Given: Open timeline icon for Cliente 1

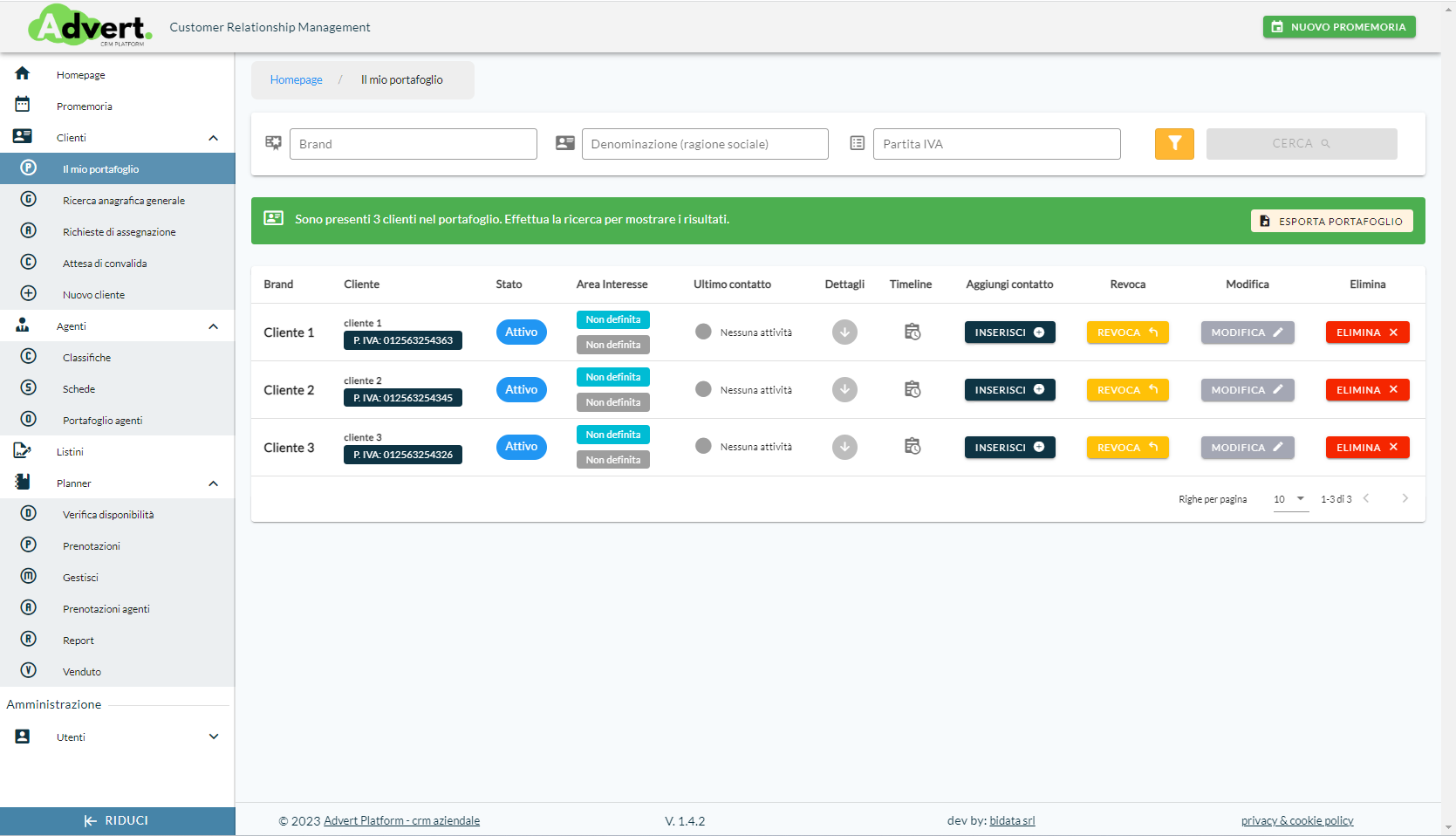Looking at the screenshot, I should tap(912, 332).
